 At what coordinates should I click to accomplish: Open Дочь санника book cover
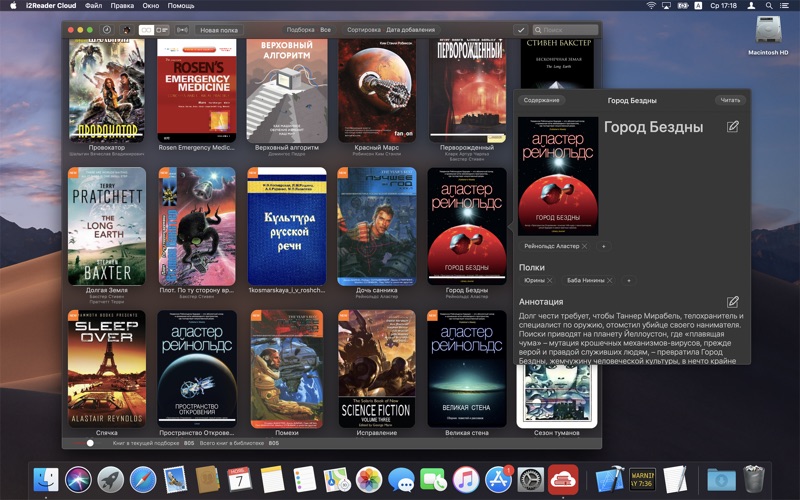click(377, 226)
